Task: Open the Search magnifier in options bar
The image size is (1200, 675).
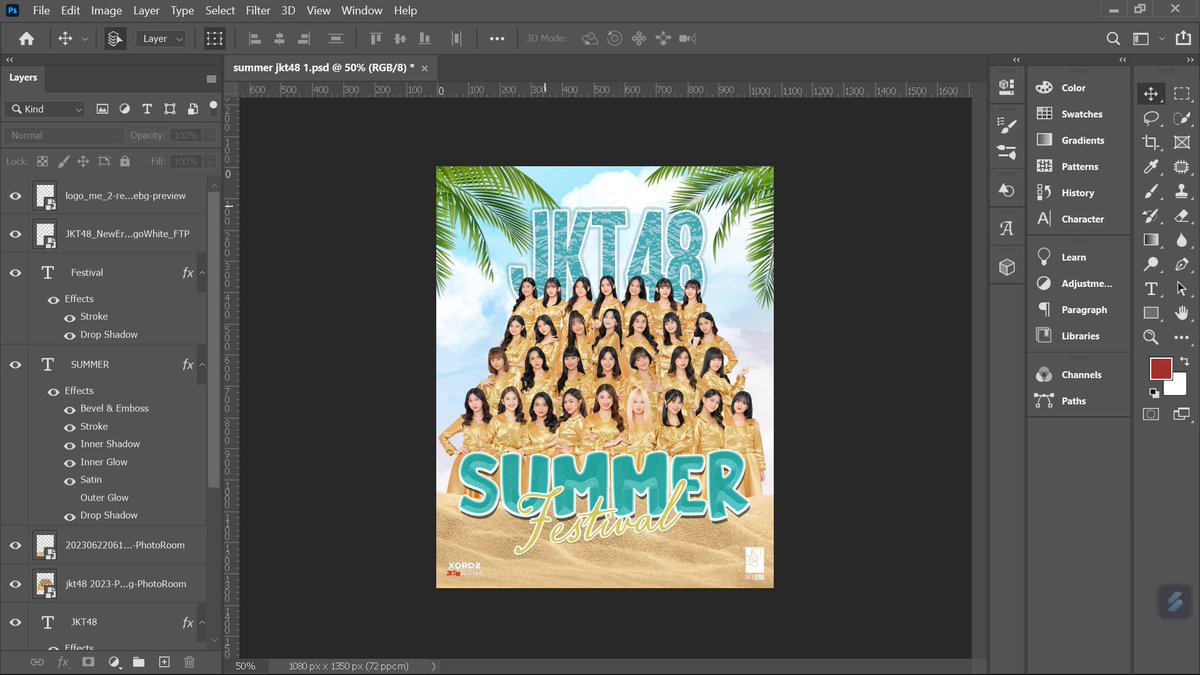Action: click(x=1113, y=38)
